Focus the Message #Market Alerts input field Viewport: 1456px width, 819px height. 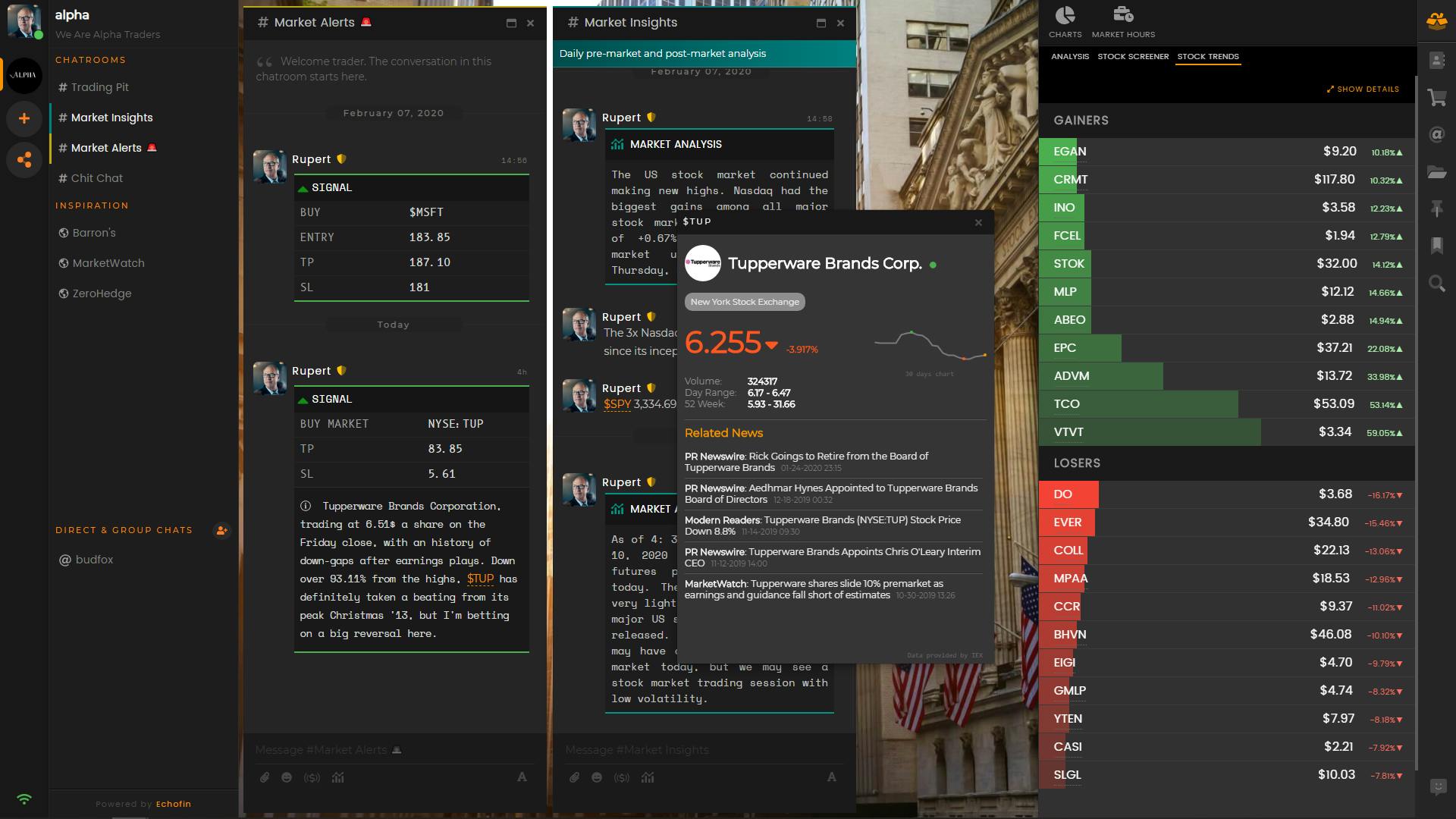(x=394, y=750)
